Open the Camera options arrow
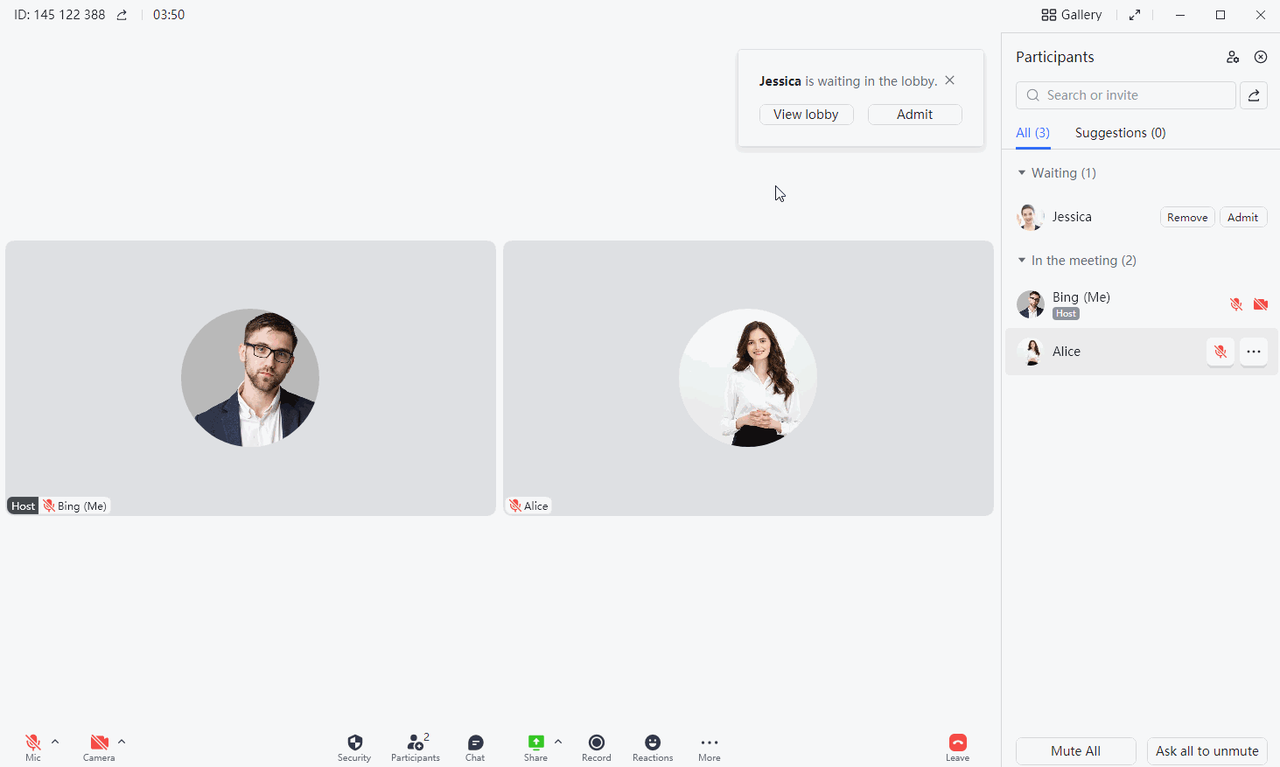 coord(121,741)
